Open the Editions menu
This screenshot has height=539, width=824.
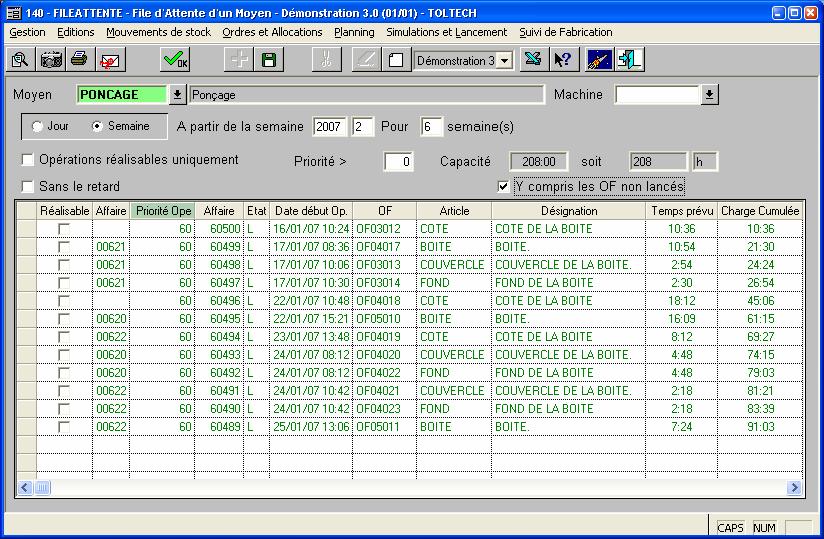tap(76, 32)
